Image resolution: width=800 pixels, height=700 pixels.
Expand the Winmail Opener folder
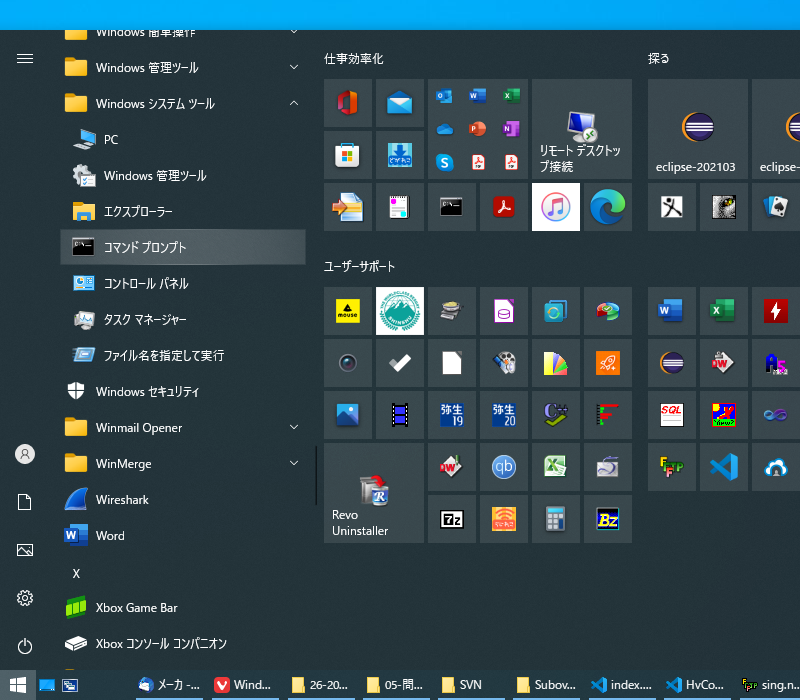click(183, 428)
